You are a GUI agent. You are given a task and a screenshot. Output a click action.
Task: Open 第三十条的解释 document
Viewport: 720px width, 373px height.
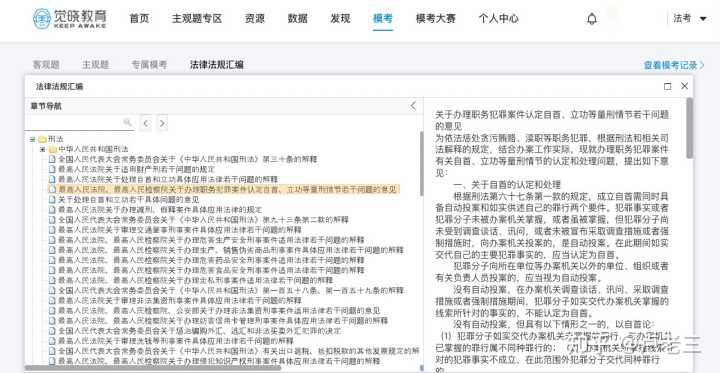point(187,159)
